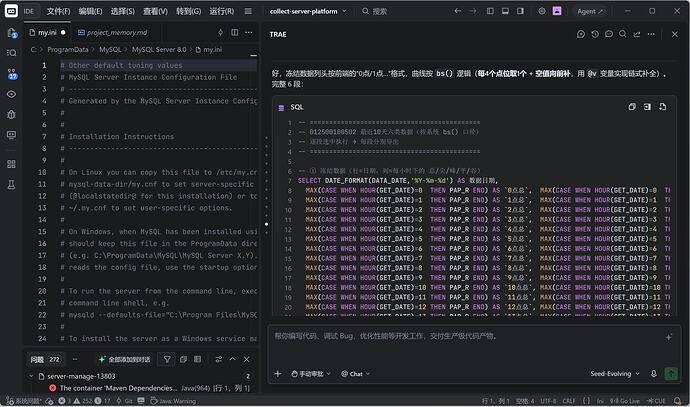Screen dimensions: 690x407
Task: Click MySQL Server 8.0 in breadcrumb
Action: 159,50
